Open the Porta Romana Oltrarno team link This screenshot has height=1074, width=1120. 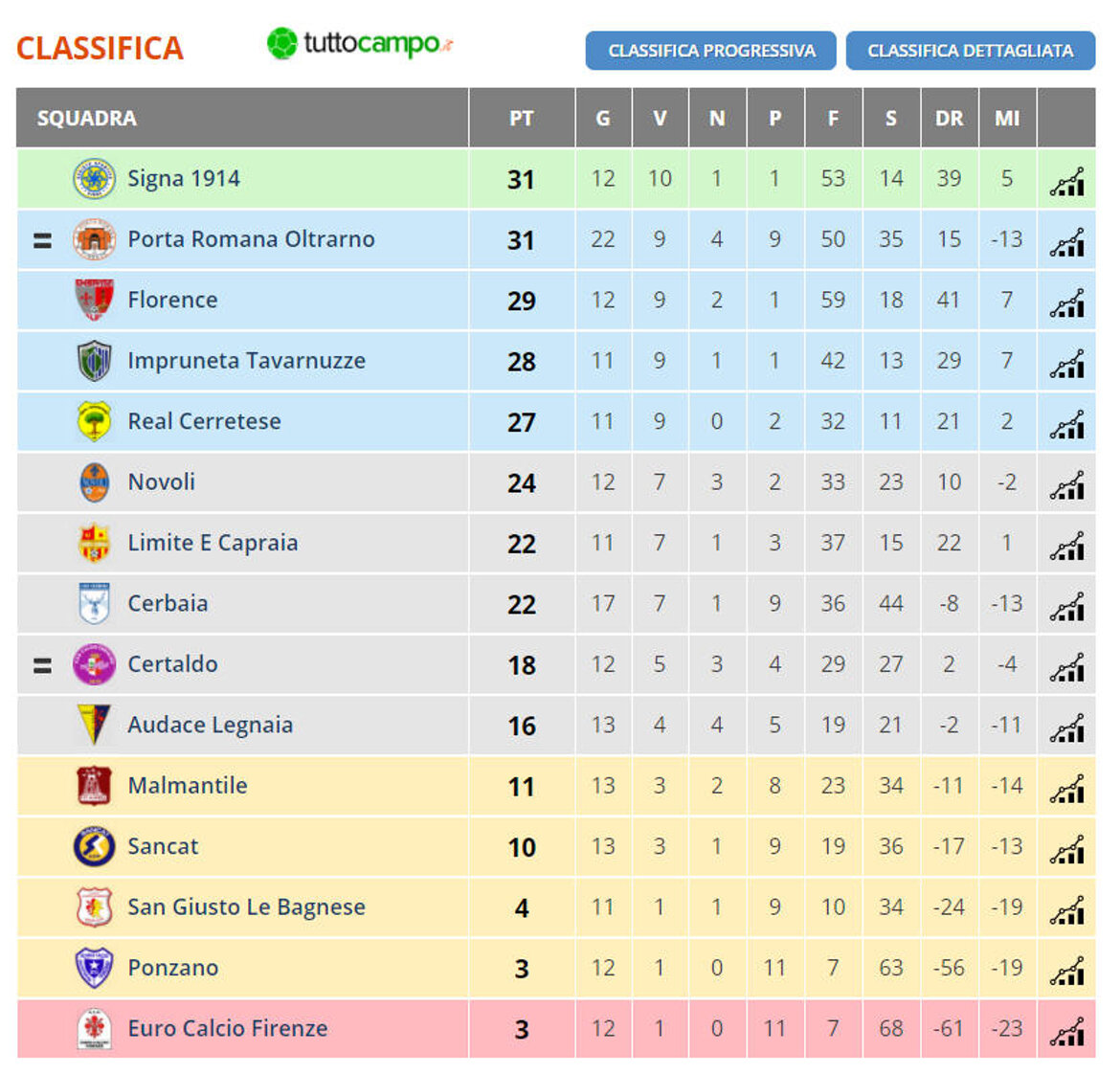click(x=251, y=239)
